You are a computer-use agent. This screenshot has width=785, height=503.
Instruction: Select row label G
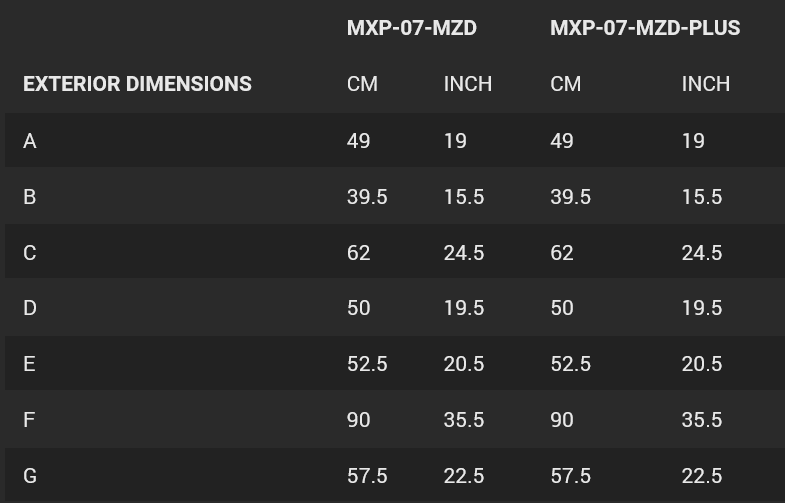coord(30,475)
